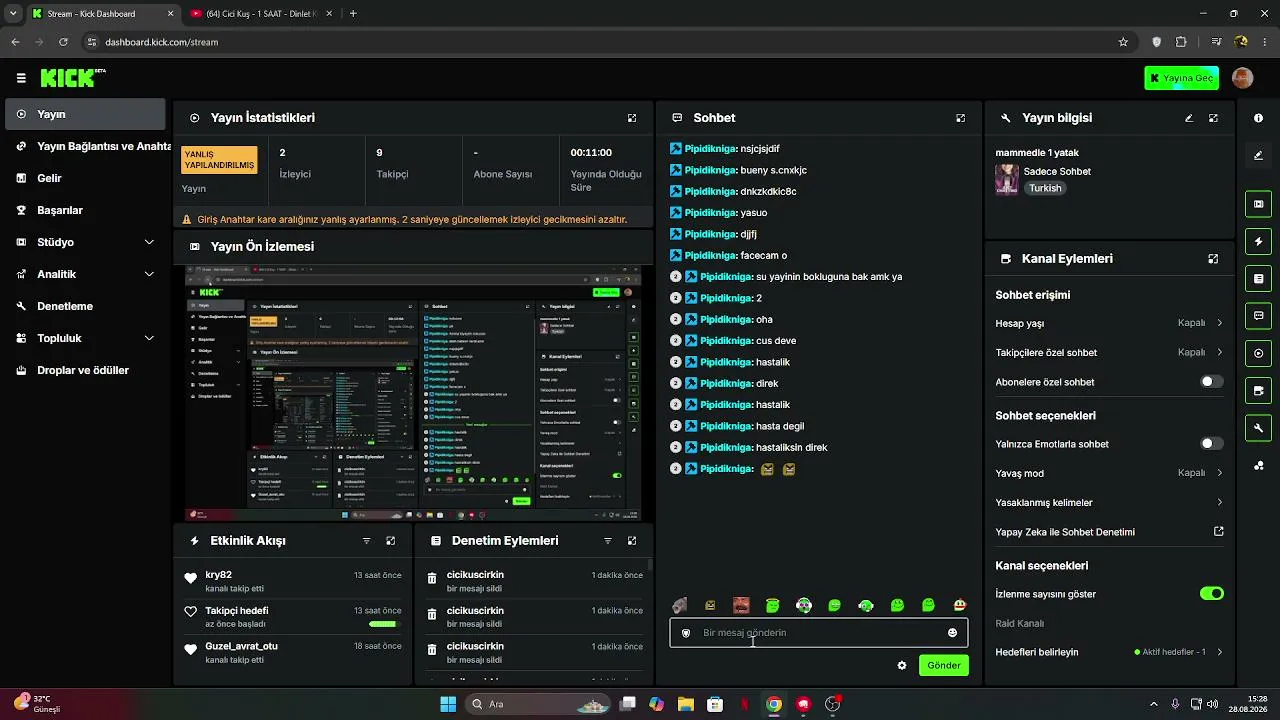Click the Sadece Sohbet category name
Image resolution: width=1280 pixels, height=720 pixels.
[1057, 172]
